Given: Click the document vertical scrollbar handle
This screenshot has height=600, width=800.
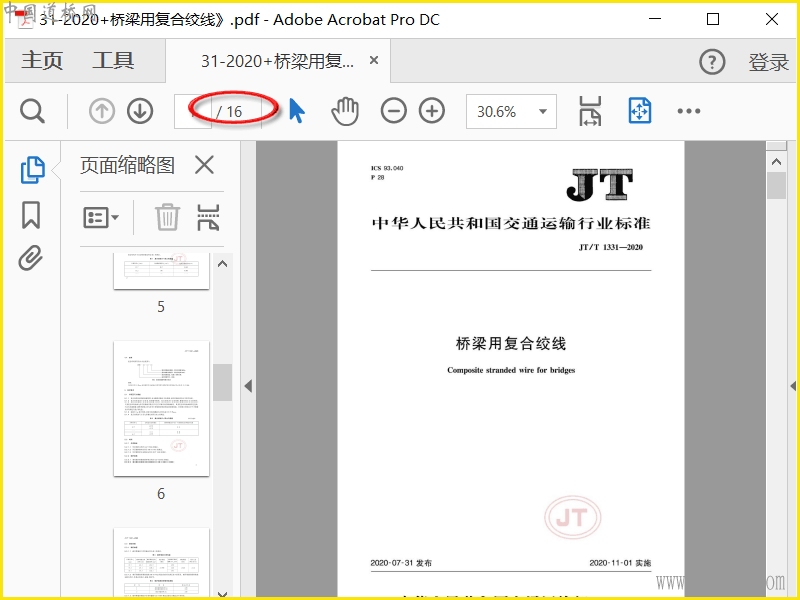Looking at the screenshot, I should (x=777, y=186).
